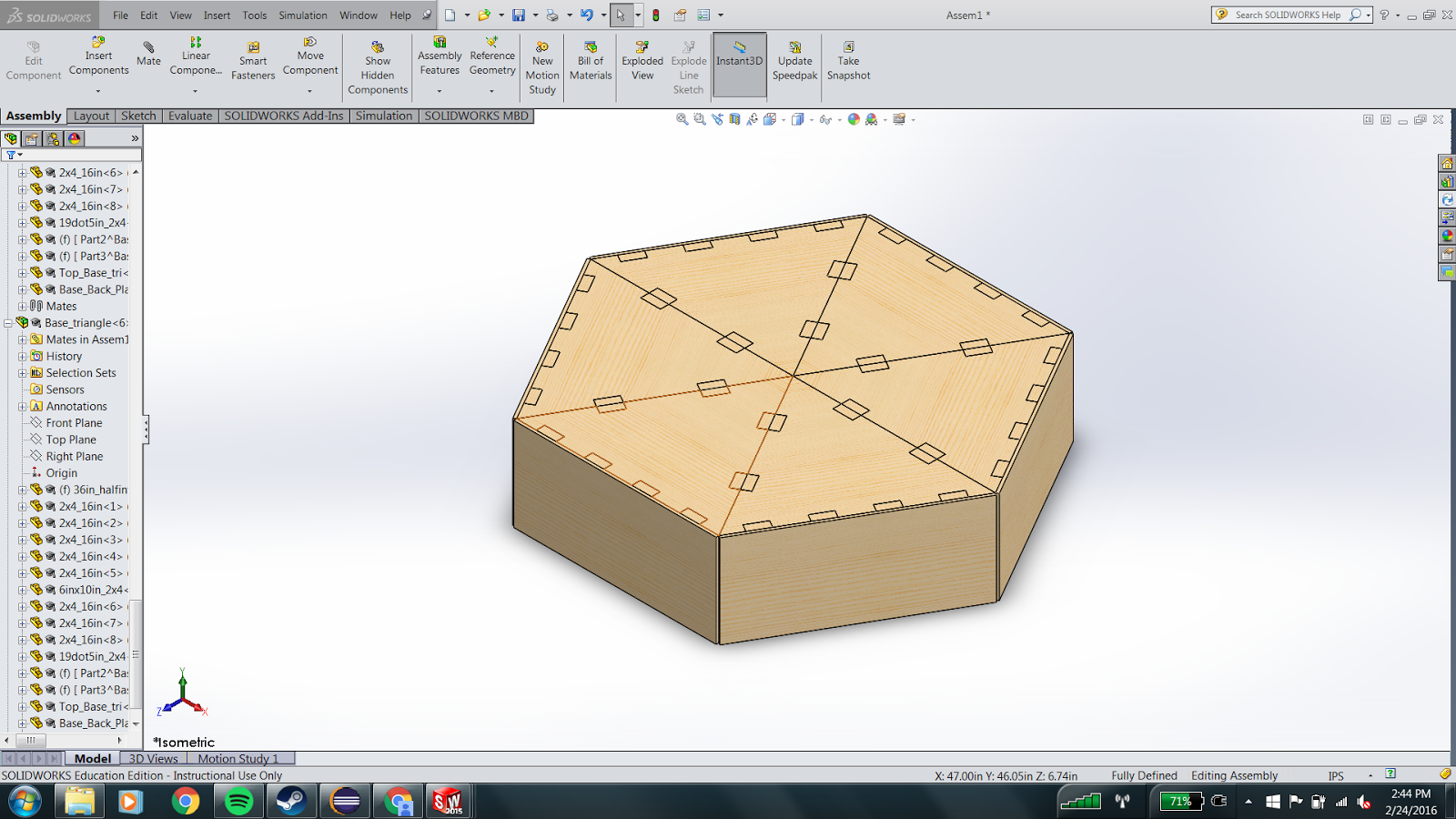Click the Rebuild traffic light icon

[x=655, y=15]
